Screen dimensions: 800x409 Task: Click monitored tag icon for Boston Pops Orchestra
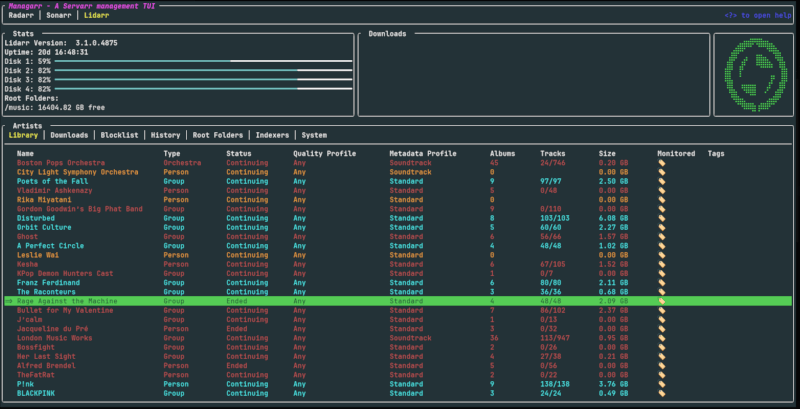click(661, 162)
